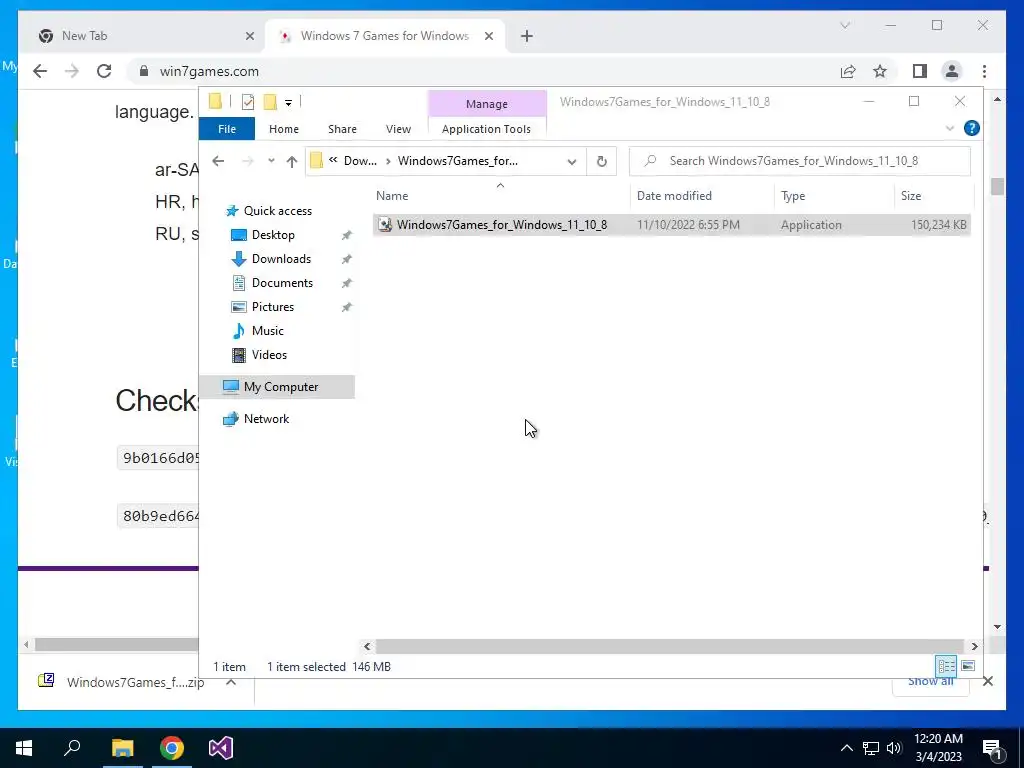Image resolution: width=1024 pixels, height=768 pixels.
Task: Sort files by the Size column
Action: click(x=911, y=196)
